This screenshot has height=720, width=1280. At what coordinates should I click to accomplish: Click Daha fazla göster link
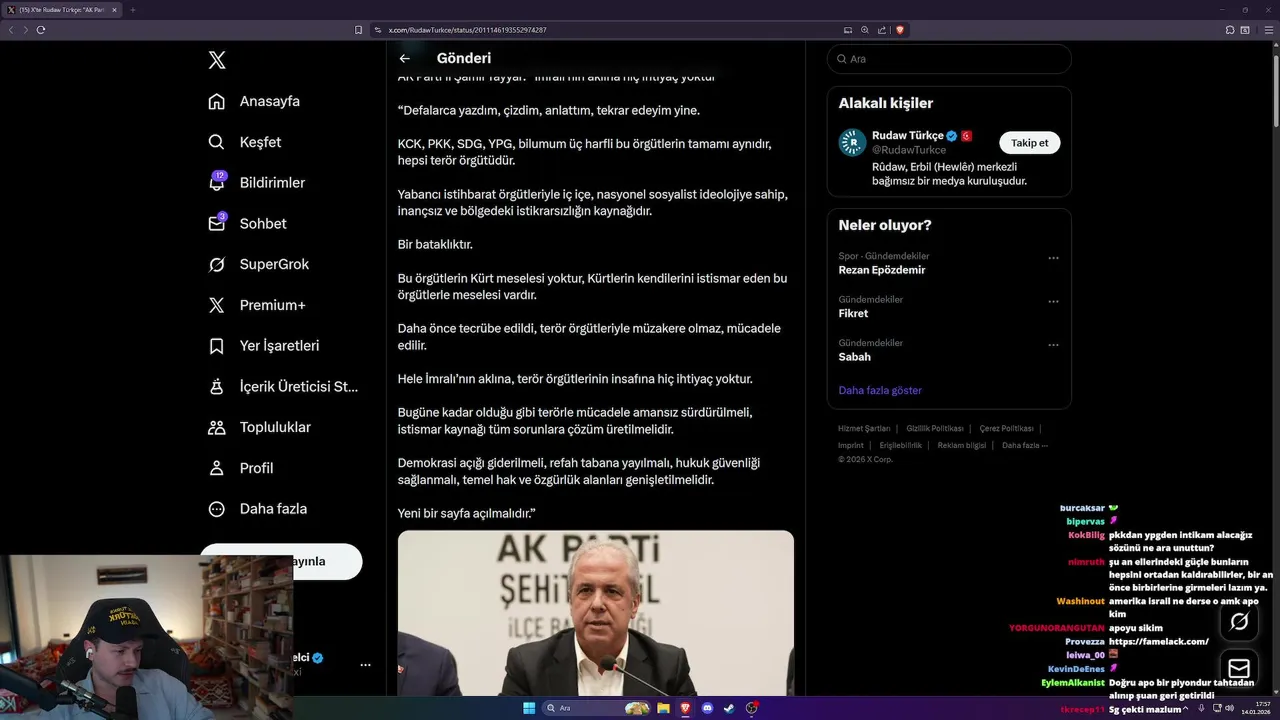pos(880,390)
